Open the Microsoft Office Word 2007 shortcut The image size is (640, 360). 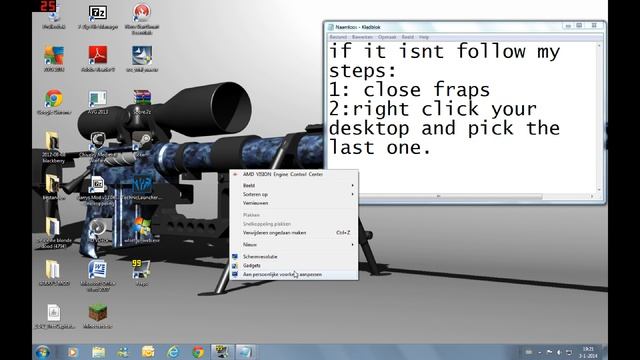(x=98, y=276)
